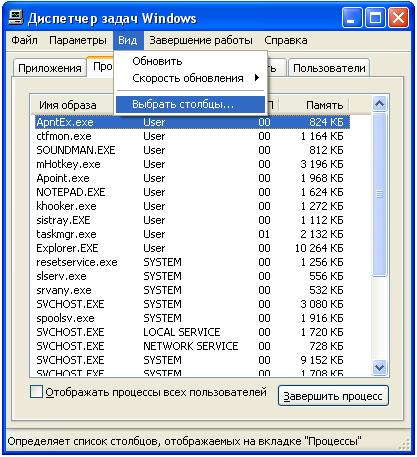Select the ctfmon.exe process
The image size is (417, 457).
point(192,136)
